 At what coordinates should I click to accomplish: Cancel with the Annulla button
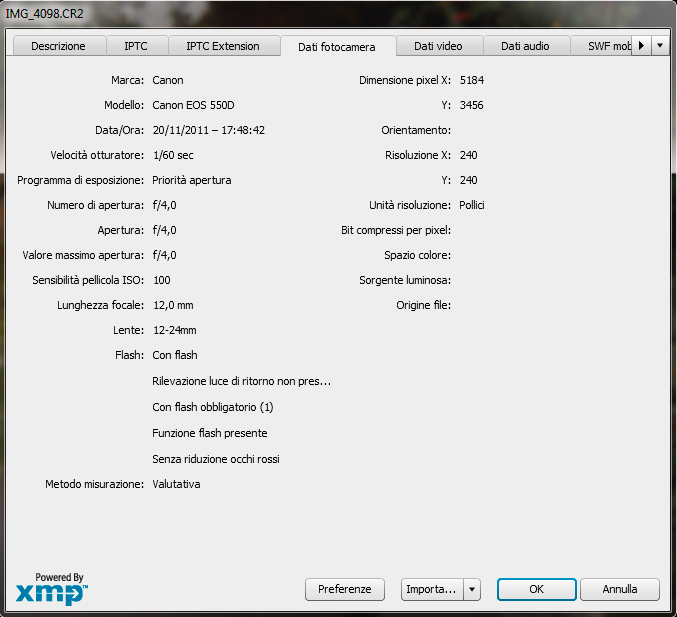click(x=620, y=589)
